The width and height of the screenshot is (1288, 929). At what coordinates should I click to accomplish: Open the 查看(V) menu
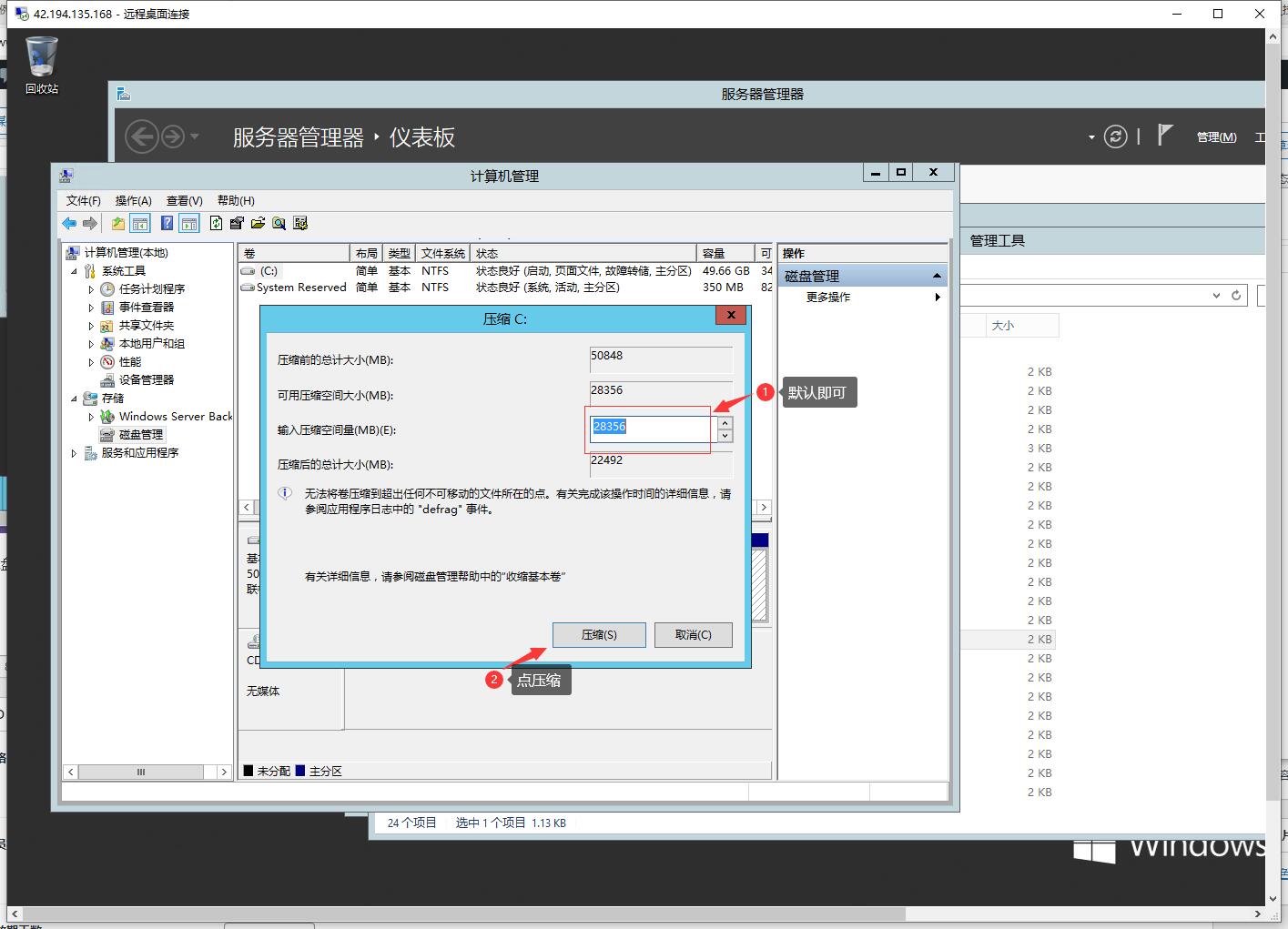[x=183, y=200]
